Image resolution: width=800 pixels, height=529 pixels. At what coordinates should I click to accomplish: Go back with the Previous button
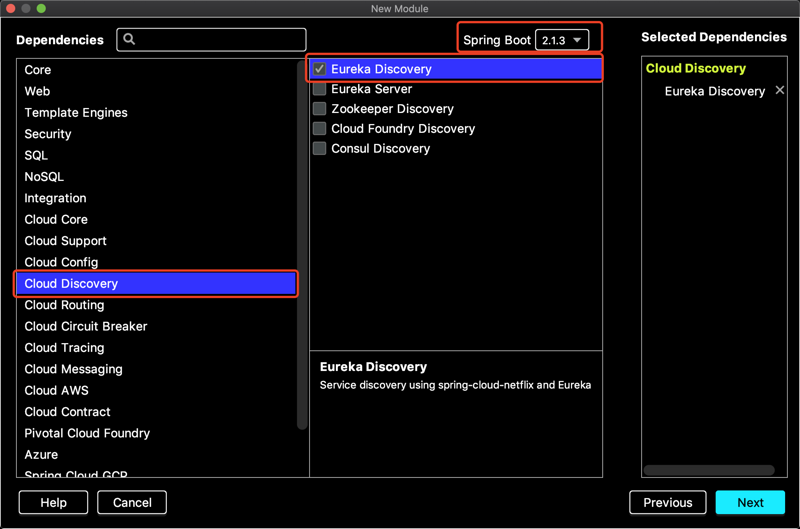tap(667, 502)
